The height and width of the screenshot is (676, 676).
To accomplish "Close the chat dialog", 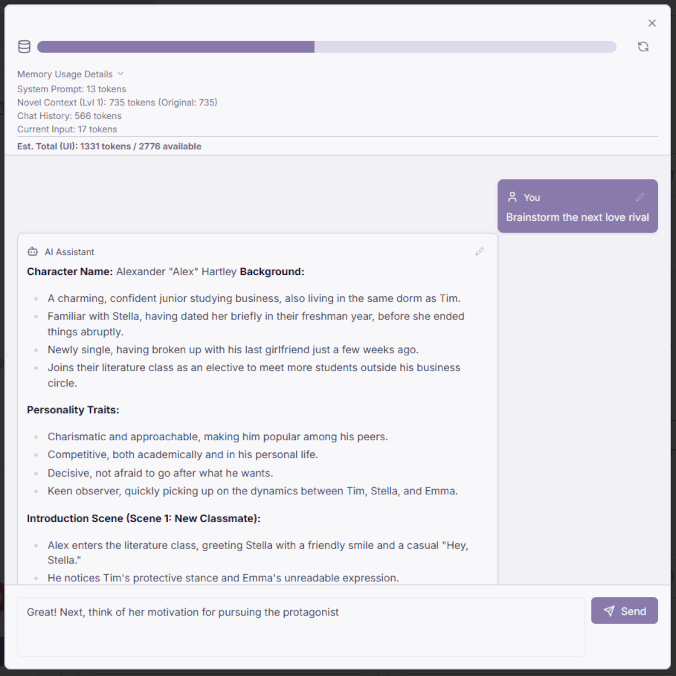I will tap(652, 23).
